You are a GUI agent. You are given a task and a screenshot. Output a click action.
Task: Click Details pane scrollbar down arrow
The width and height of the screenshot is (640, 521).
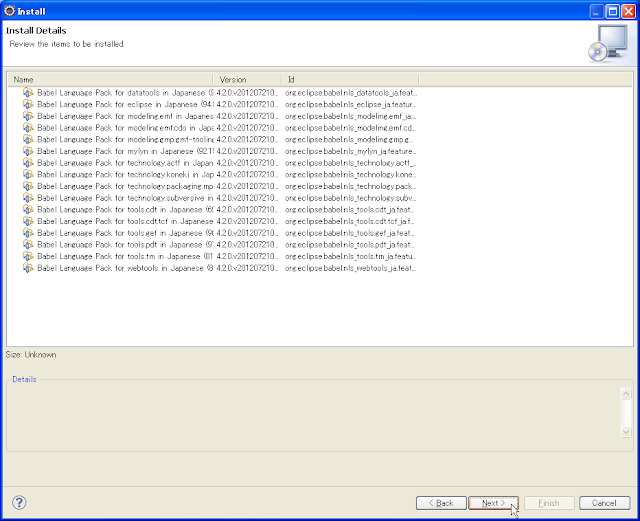[x=625, y=432]
